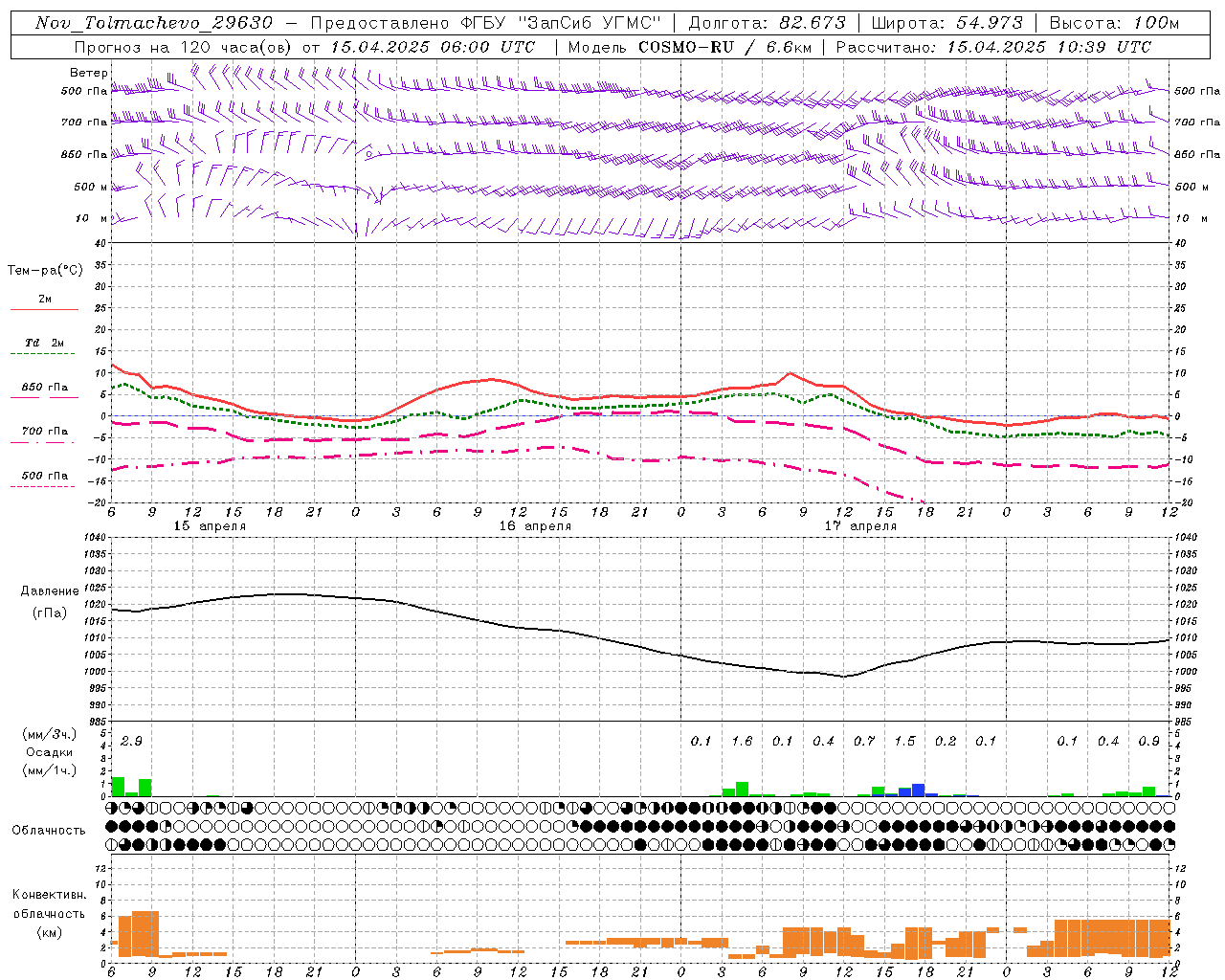This screenshot has width=1225, height=980.
Task: Click the Прогноз на 120 часа(ов) text
Action: pos(184,47)
